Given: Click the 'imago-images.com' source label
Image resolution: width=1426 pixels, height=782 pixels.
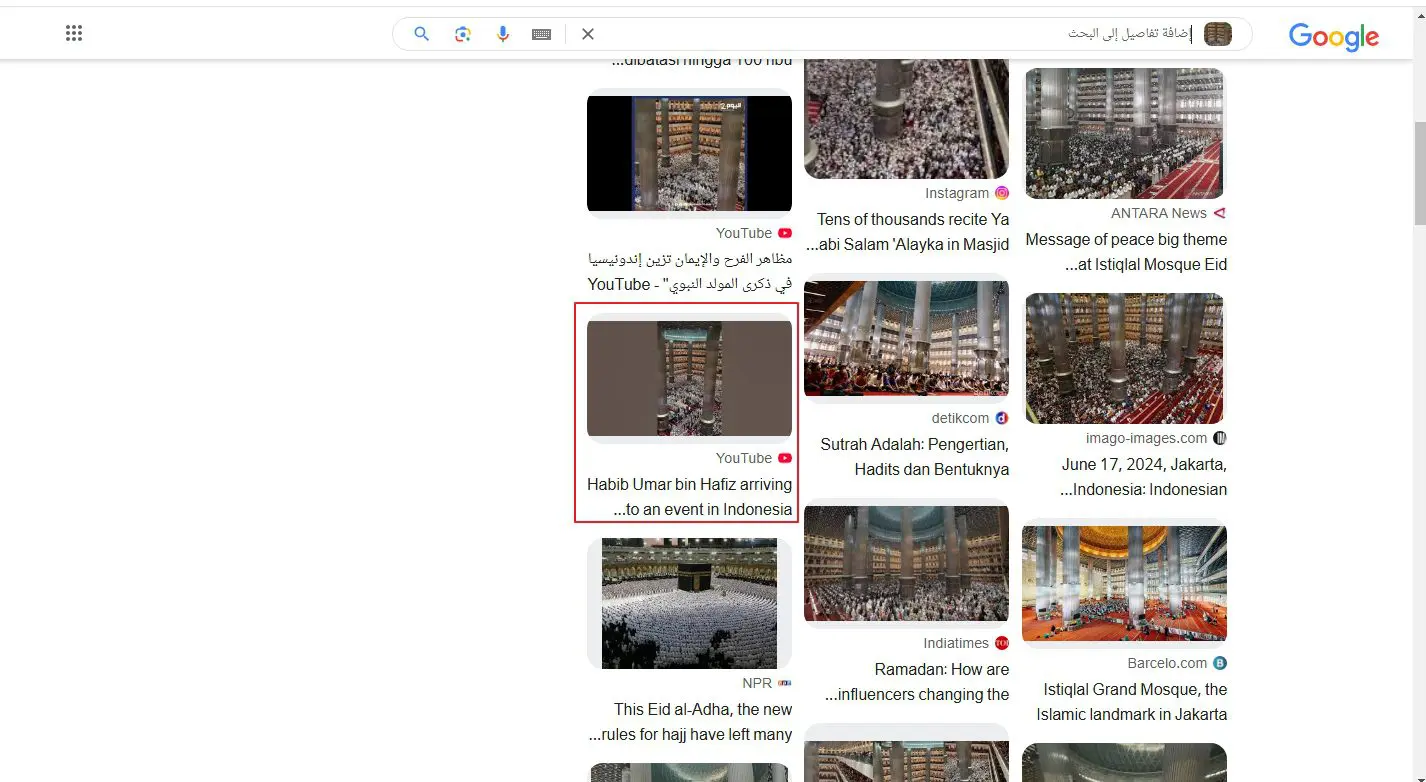Looking at the screenshot, I should tap(1147, 438).
